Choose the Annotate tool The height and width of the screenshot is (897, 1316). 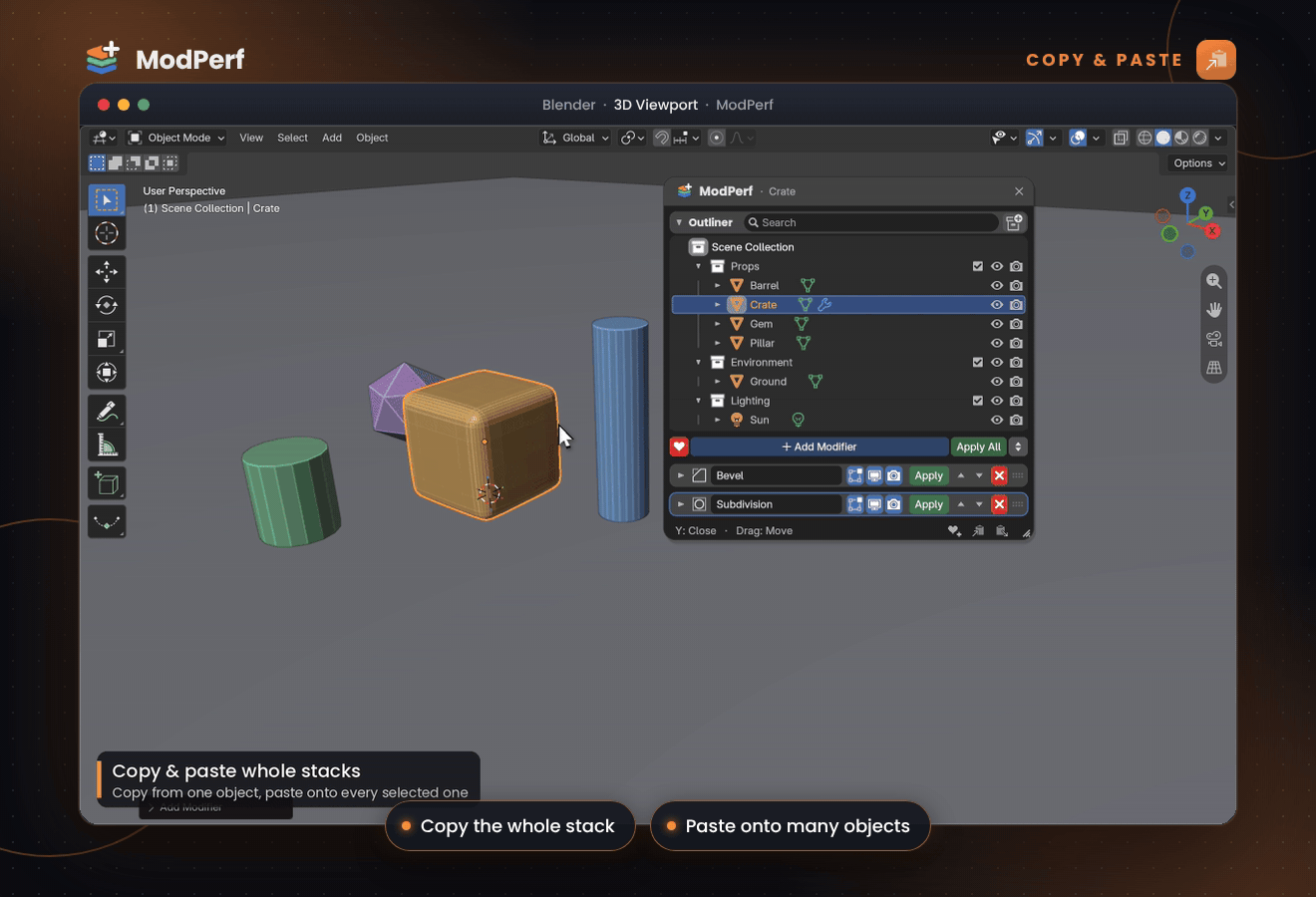[x=107, y=411]
